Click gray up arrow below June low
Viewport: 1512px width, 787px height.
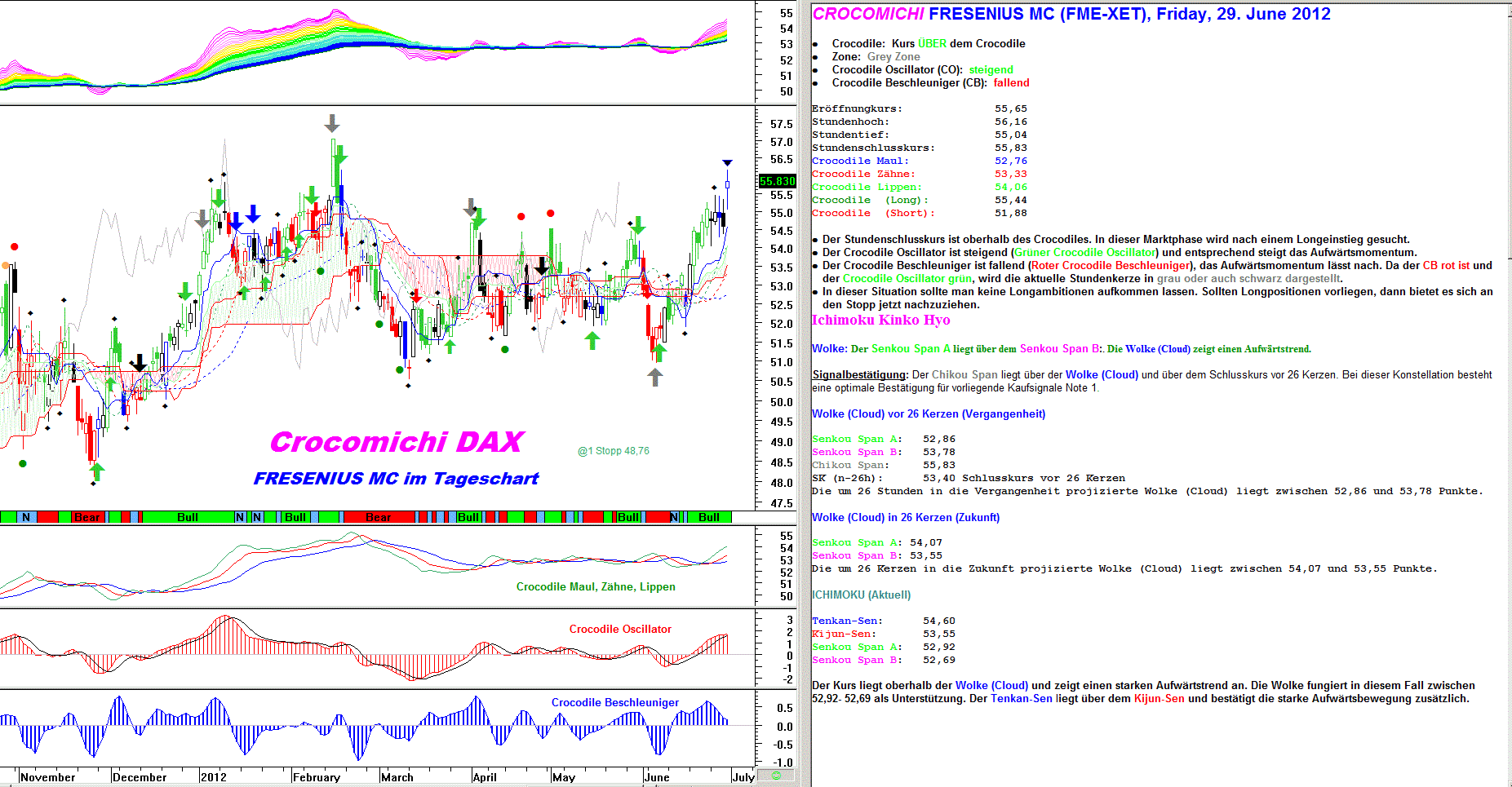coord(654,377)
